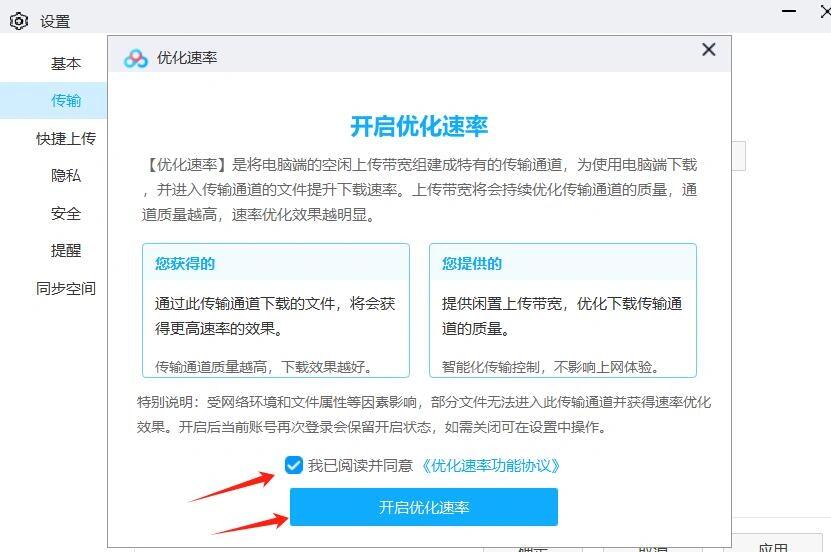Close the 优化速率 dialog
This screenshot has width=831, height=552.
pos(709,50)
